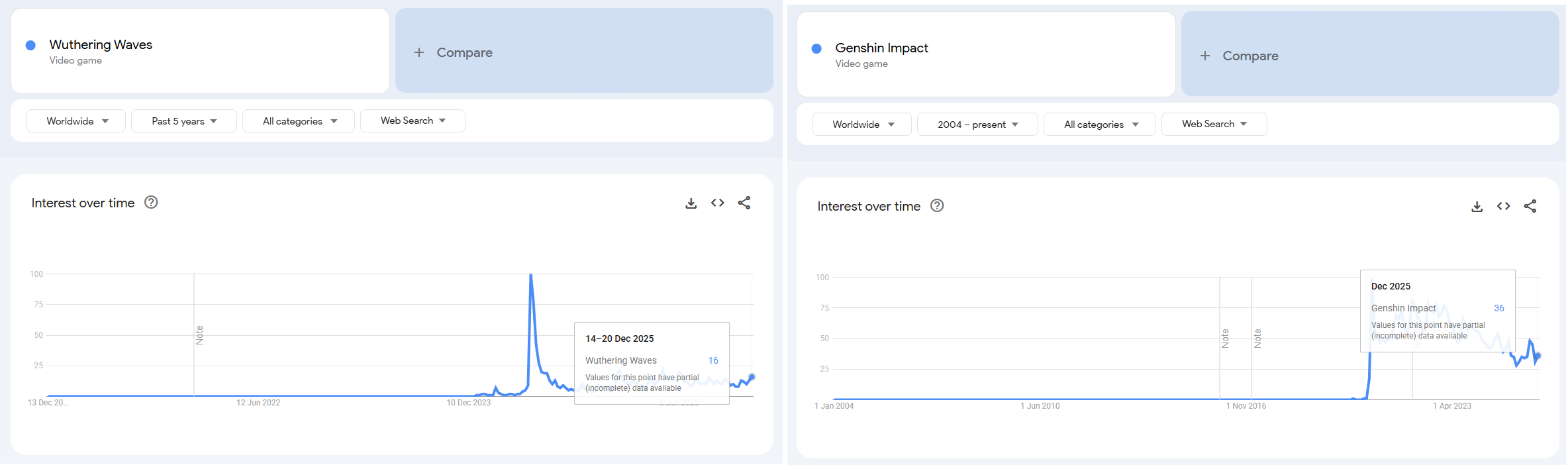The width and height of the screenshot is (1568, 467).
Task: Open embed code for Wuthering Waves chart
Action: click(717, 203)
